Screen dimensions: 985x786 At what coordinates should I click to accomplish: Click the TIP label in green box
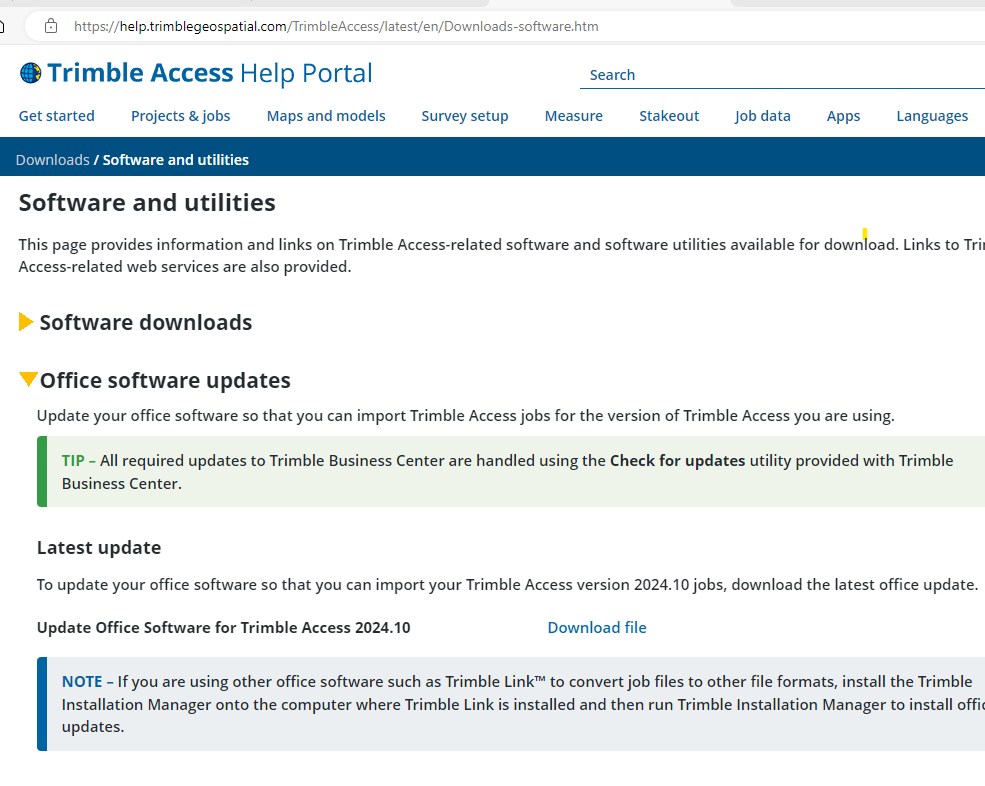click(x=73, y=461)
